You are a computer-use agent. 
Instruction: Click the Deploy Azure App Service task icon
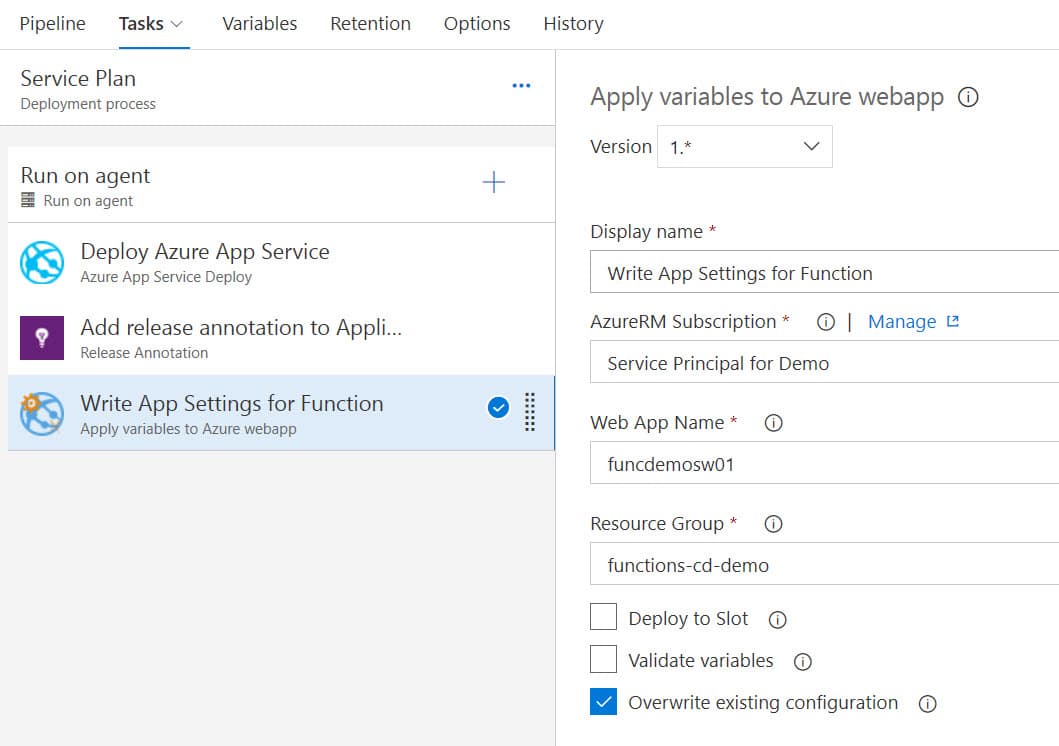(42, 263)
